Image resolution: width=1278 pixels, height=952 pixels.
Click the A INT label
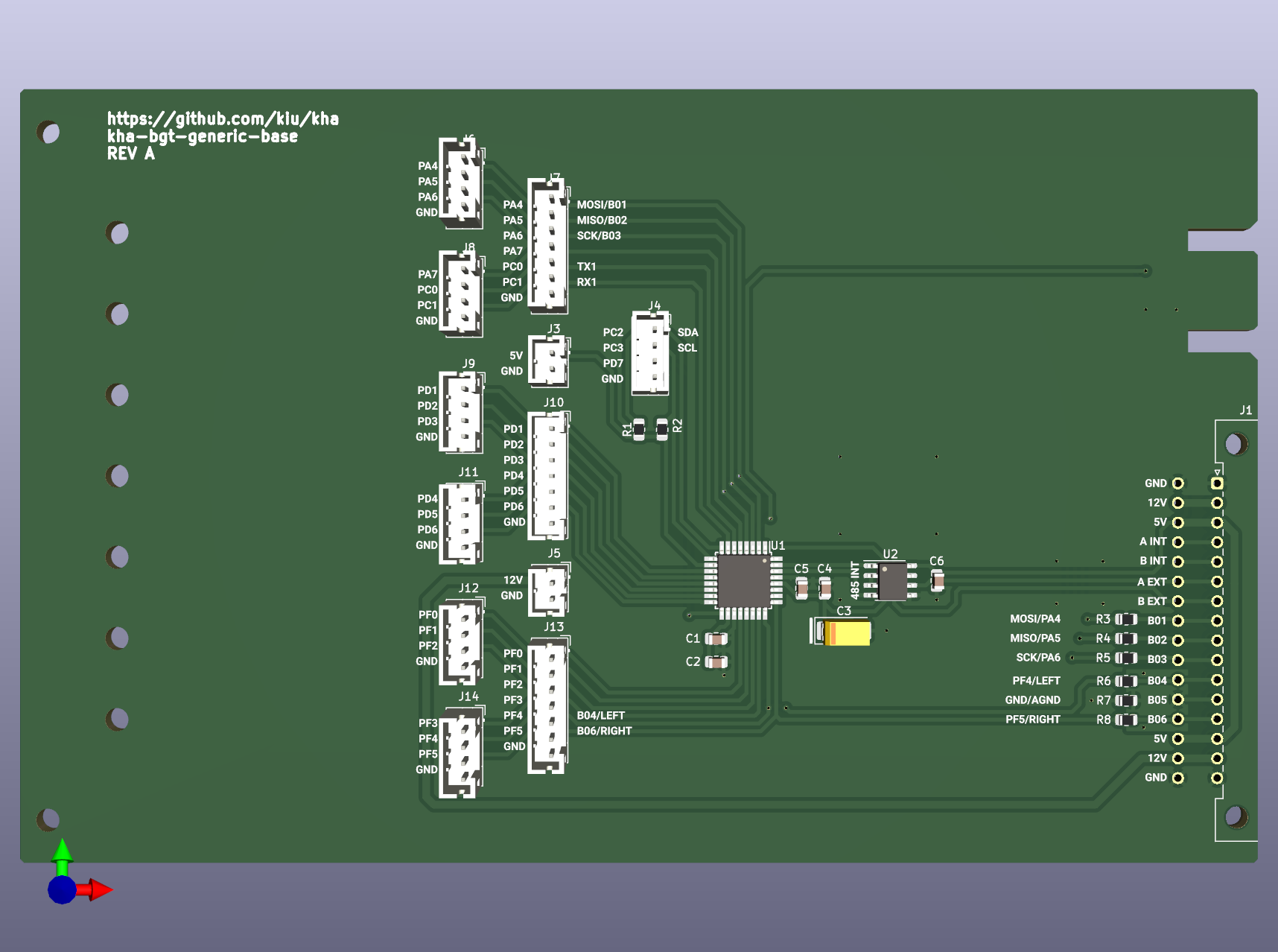point(1153,542)
